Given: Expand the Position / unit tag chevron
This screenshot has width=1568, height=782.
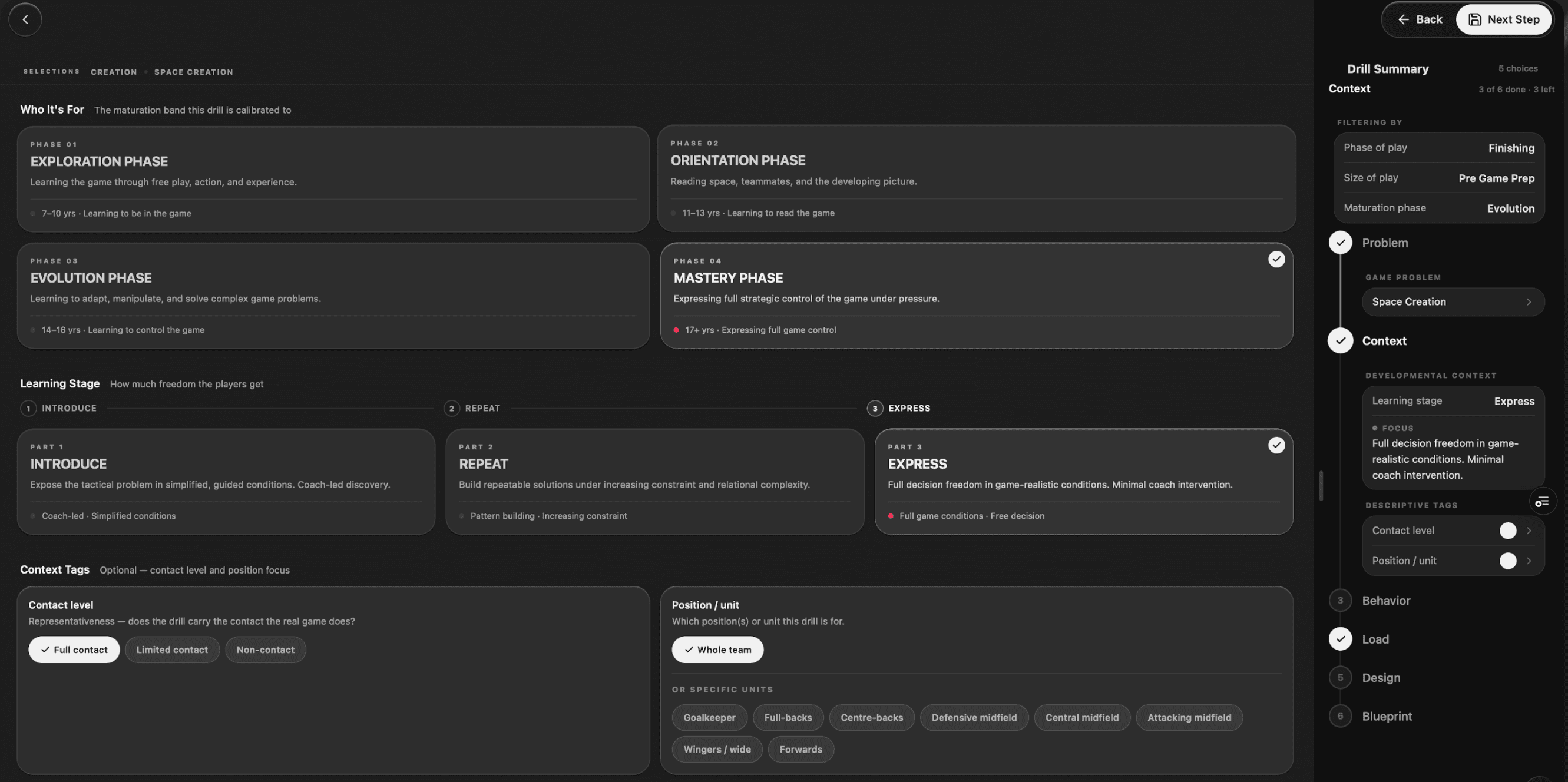Looking at the screenshot, I should [x=1529, y=561].
